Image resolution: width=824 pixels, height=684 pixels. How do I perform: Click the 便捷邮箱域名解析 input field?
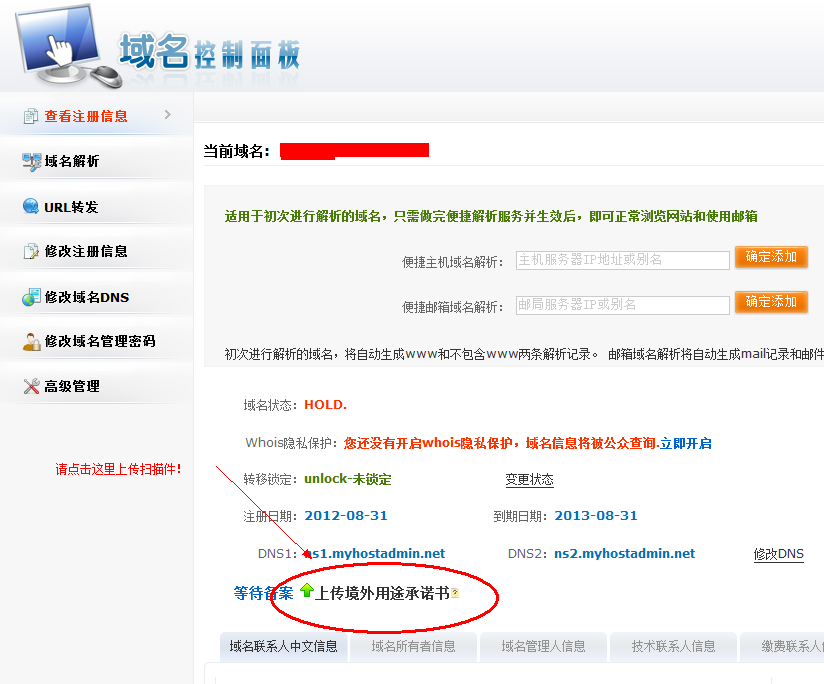tap(622, 305)
